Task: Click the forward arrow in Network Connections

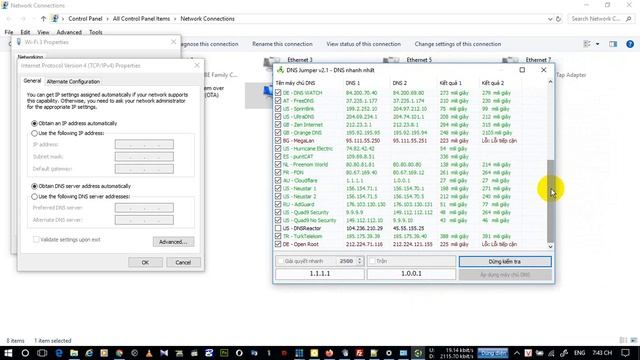Action: pos(23,19)
